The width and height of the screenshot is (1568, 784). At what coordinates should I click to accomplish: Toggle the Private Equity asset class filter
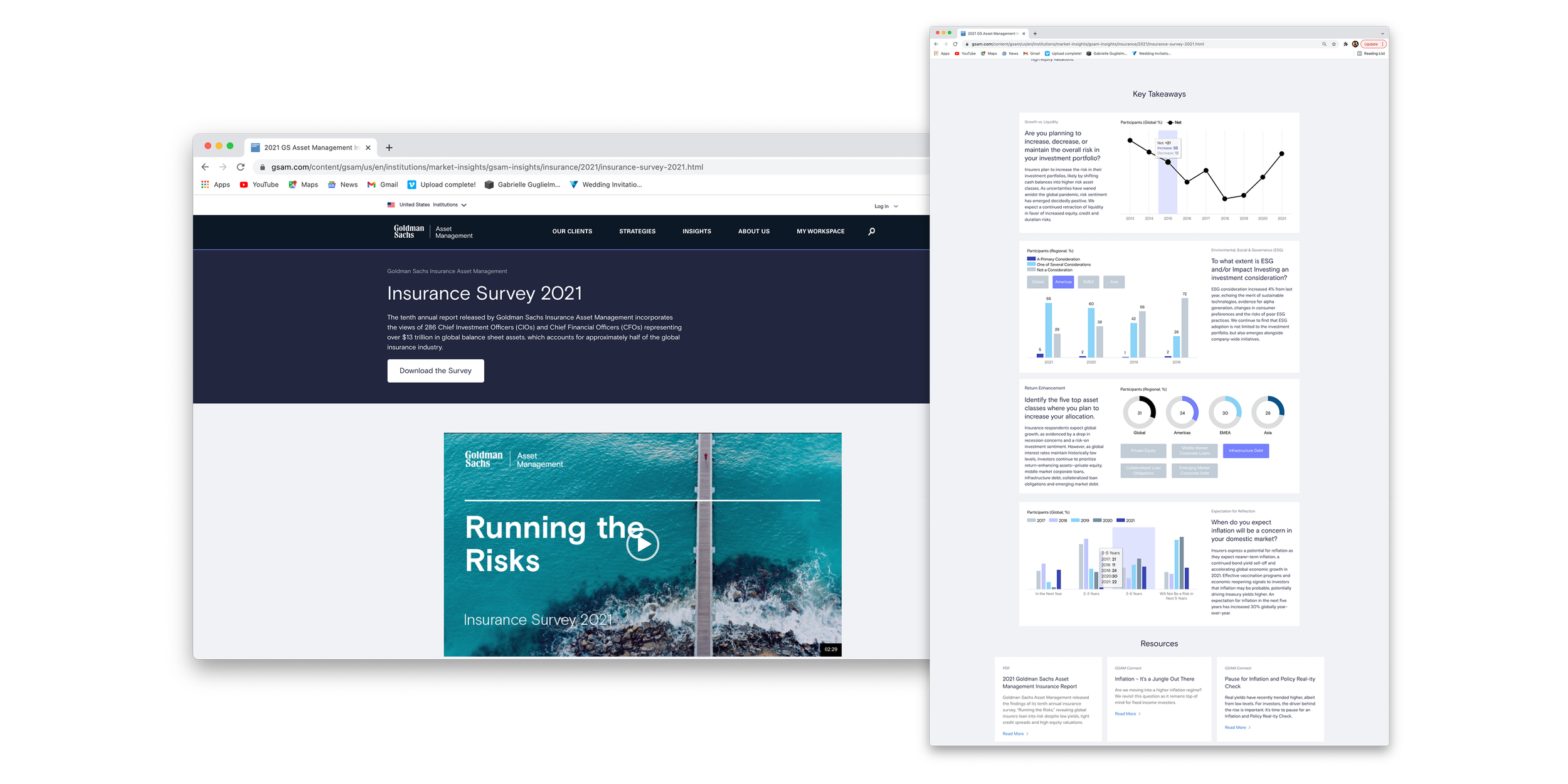click(1143, 450)
